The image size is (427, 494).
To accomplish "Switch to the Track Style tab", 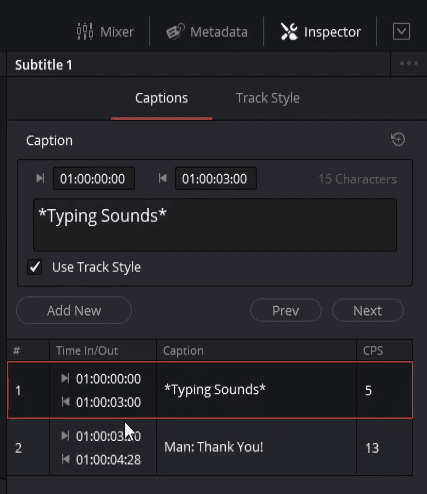I will (x=268, y=98).
